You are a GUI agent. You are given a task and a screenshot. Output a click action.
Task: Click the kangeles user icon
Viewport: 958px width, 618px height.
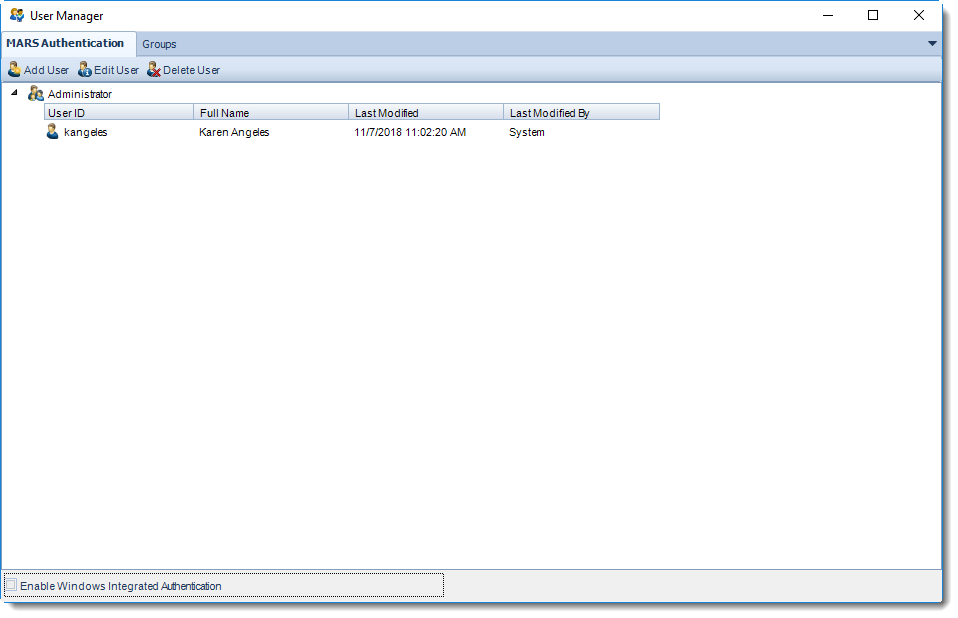[53, 131]
